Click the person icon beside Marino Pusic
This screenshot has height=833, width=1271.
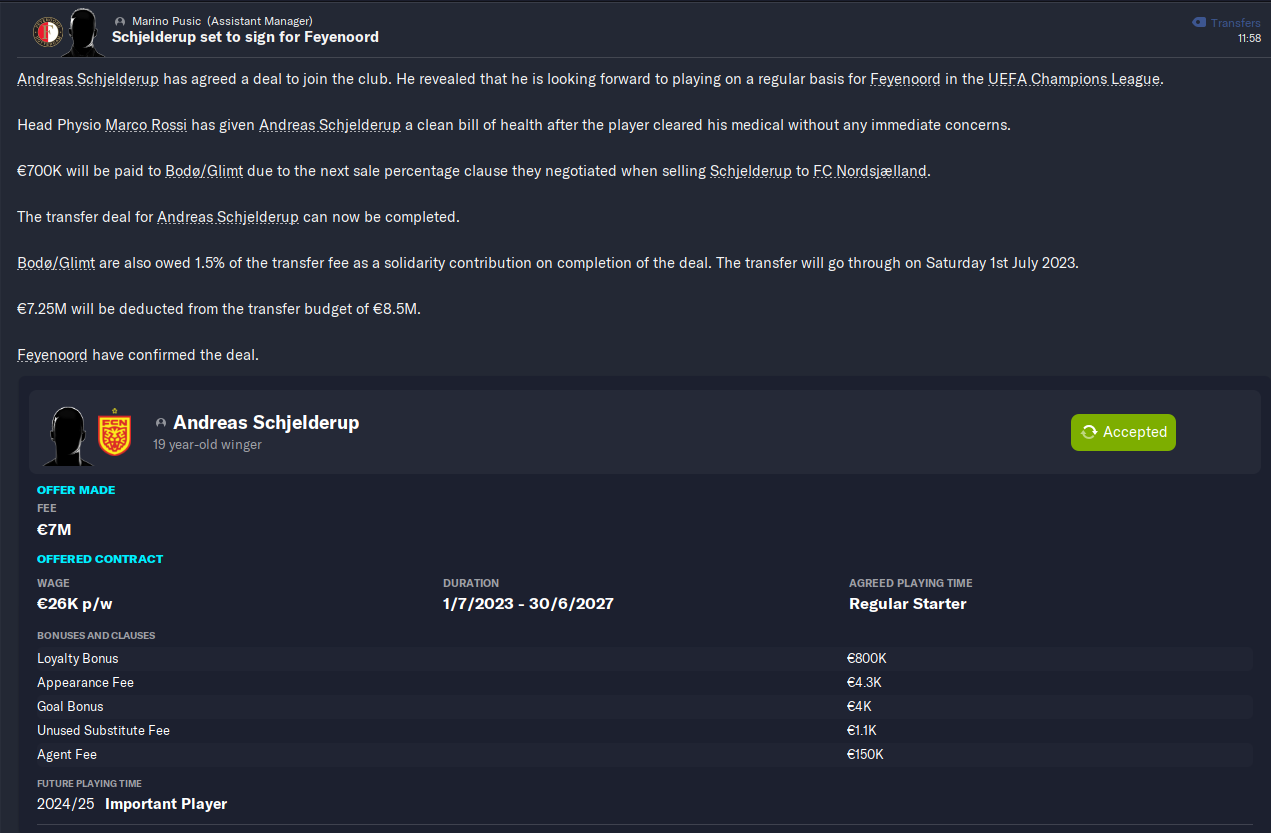(x=120, y=21)
